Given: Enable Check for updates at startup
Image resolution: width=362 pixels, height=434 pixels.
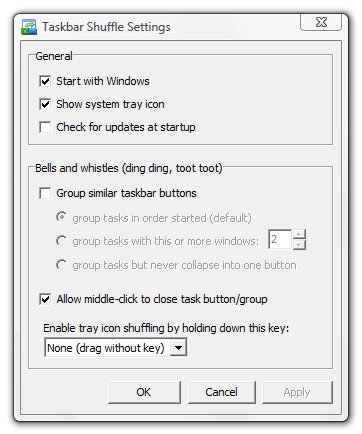Looking at the screenshot, I should click(45, 127).
